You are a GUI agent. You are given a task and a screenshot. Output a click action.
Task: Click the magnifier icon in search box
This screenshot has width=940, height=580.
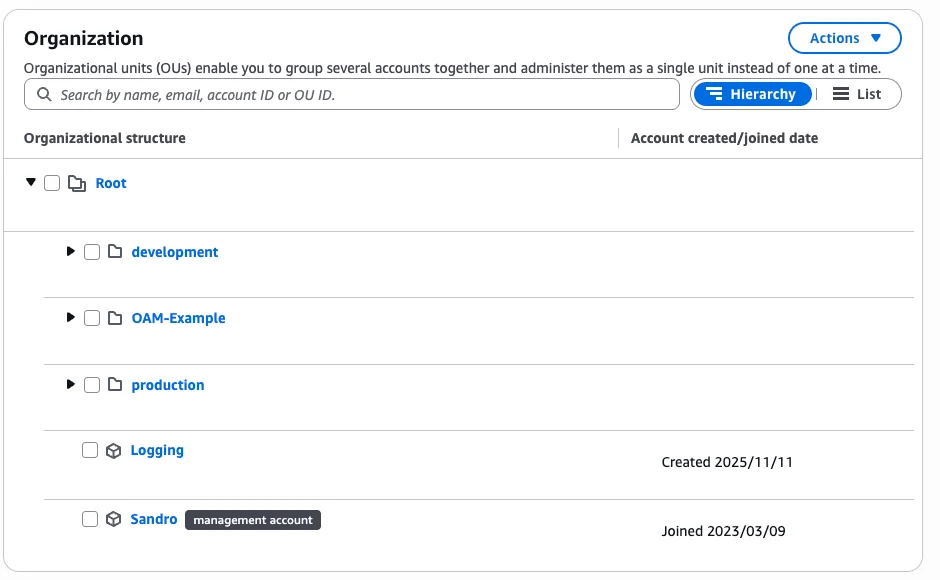click(x=44, y=95)
